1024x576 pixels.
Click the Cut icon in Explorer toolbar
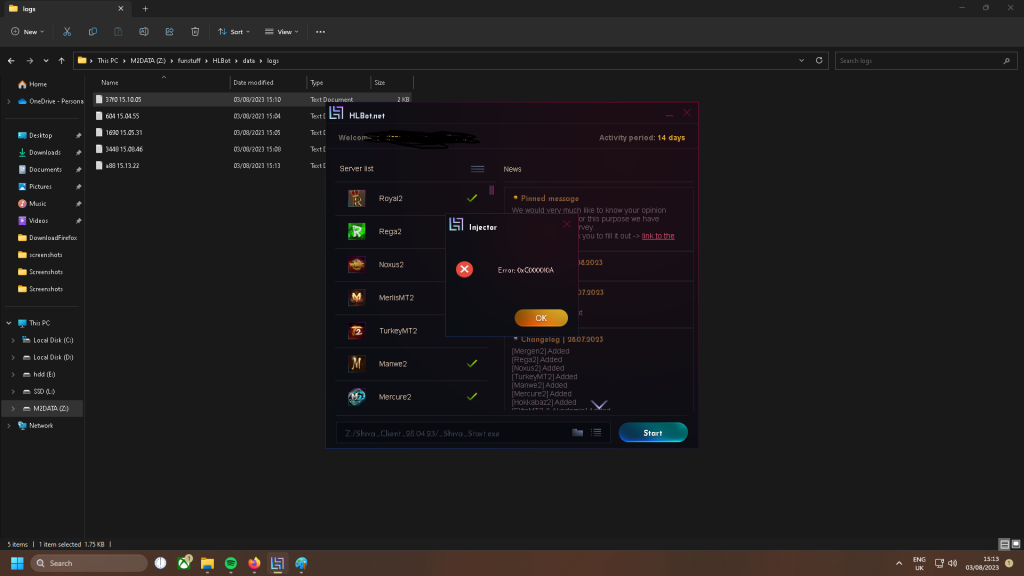[x=66, y=32]
